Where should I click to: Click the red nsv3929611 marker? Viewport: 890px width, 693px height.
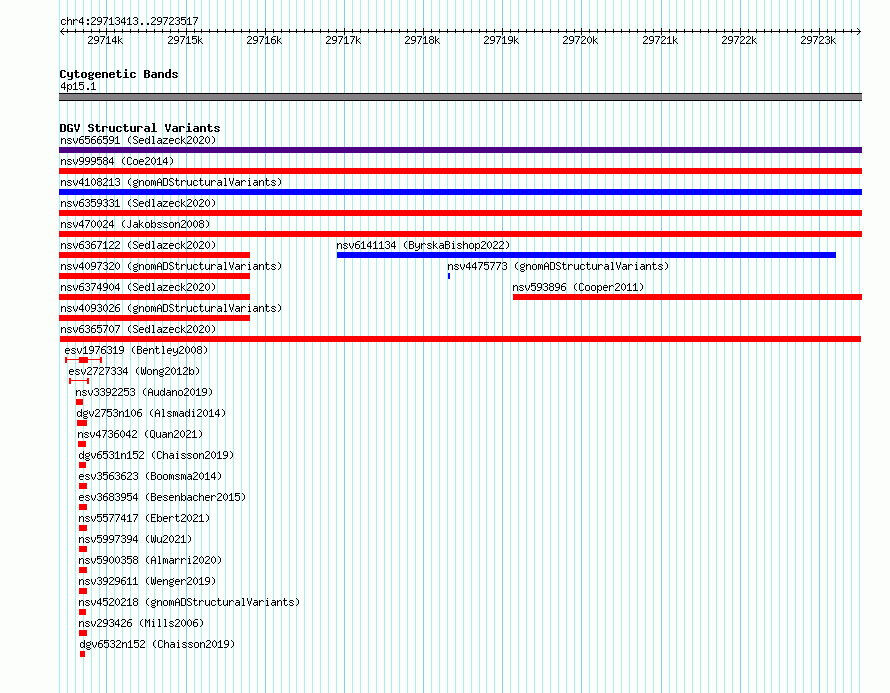[x=83, y=591]
